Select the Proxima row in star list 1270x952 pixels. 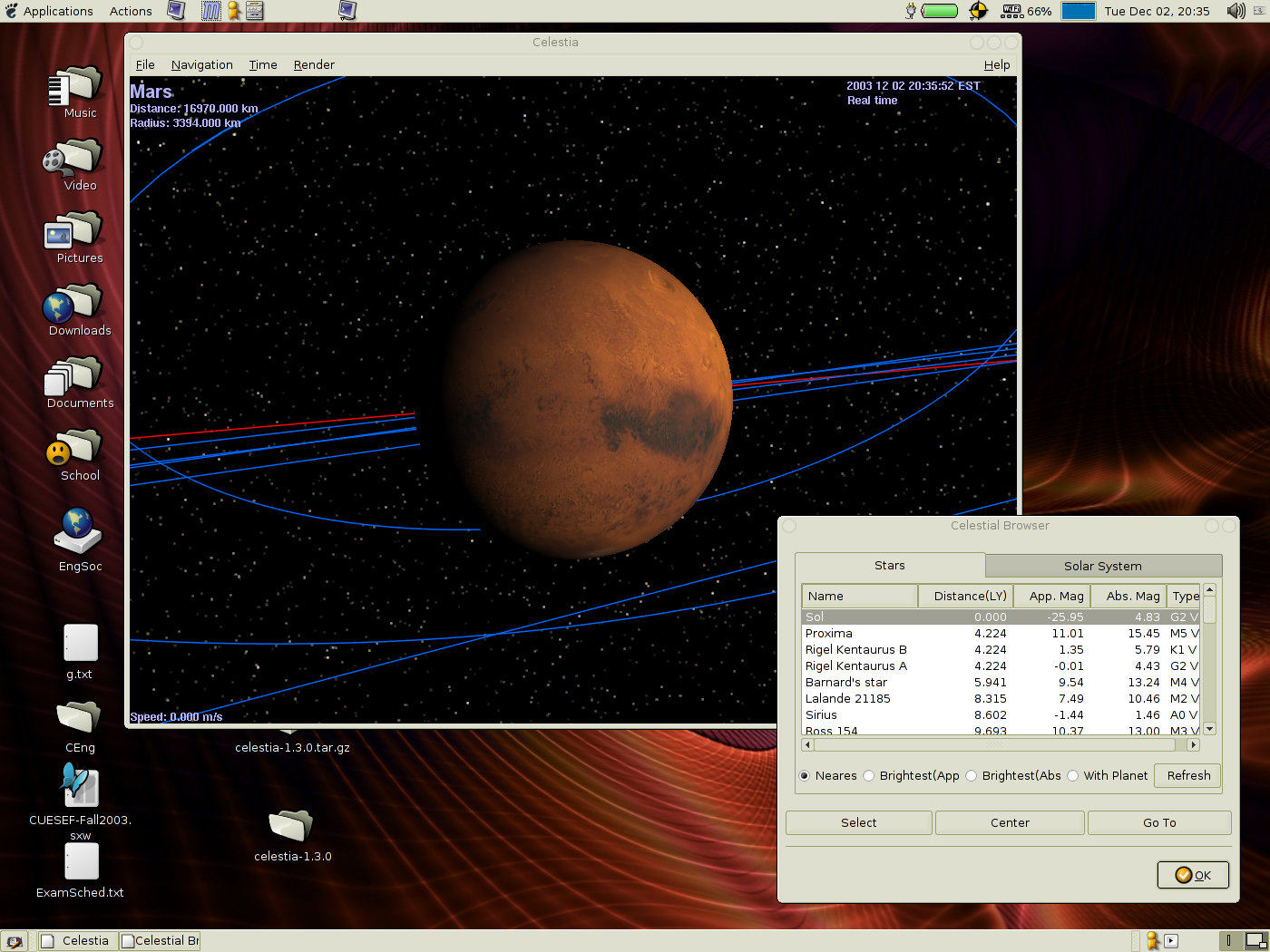click(x=1001, y=634)
